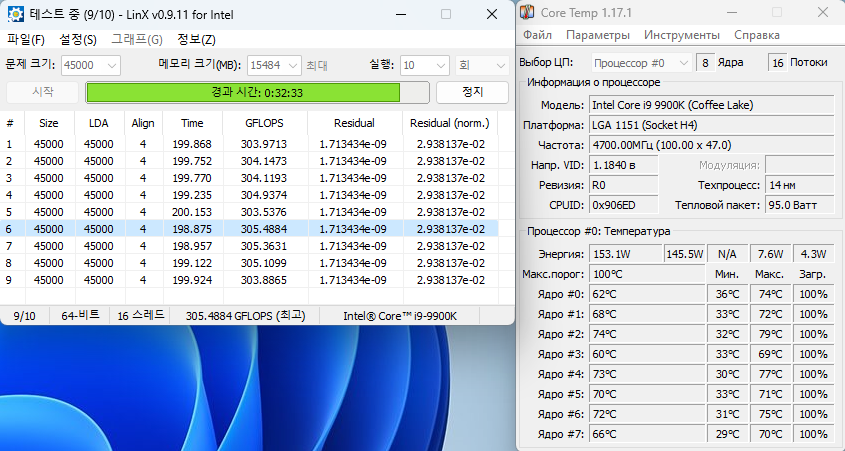Minimize the LinX window
Screen dimensions: 845x451
click(x=400, y=15)
